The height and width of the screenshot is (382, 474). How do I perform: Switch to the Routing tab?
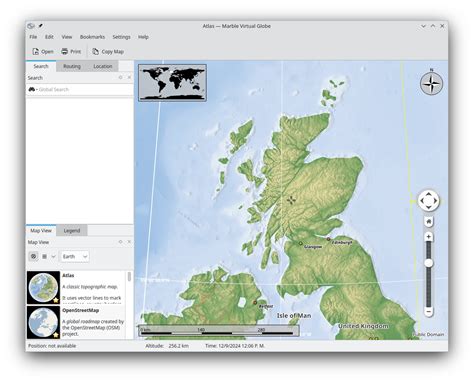click(72, 66)
